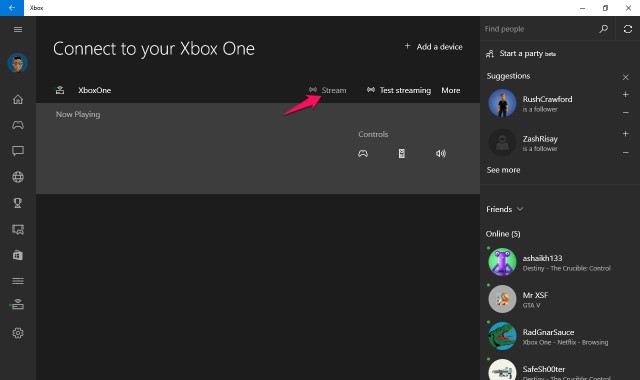Click Test streaming
This screenshot has height=380, width=640.
click(x=405, y=90)
